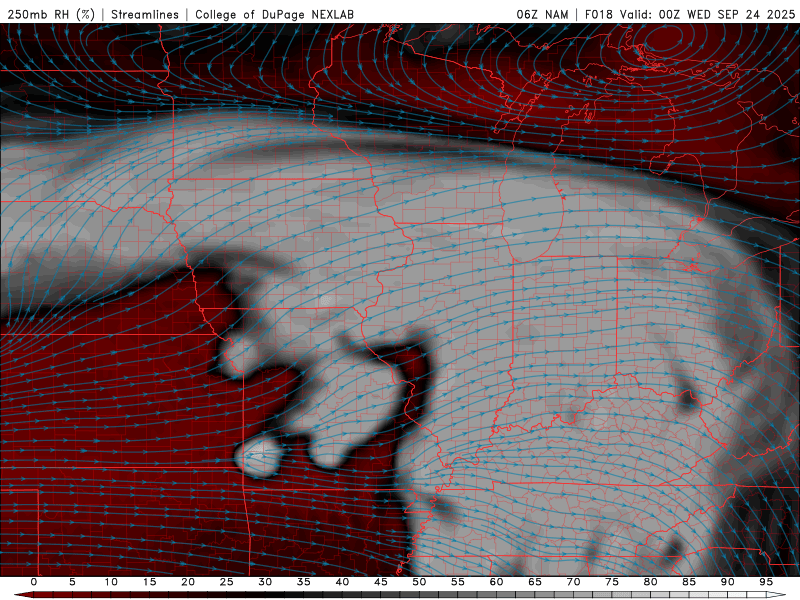Select the "70" colorbar tick label
Image resolution: width=800 pixels, height=600 pixels.
click(573, 582)
